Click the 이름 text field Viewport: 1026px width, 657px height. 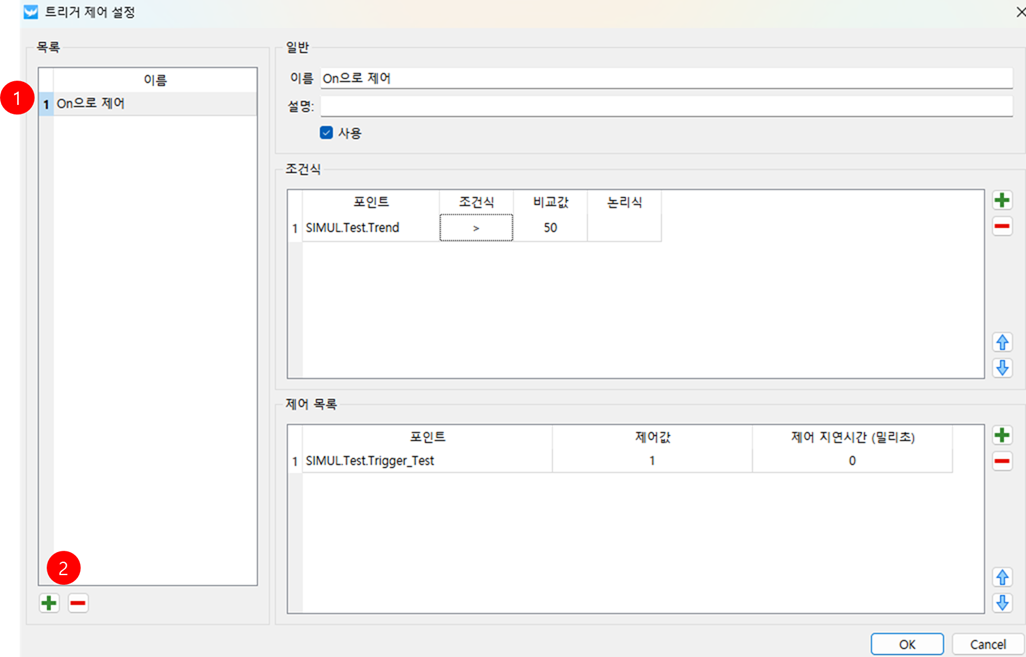pos(666,78)
